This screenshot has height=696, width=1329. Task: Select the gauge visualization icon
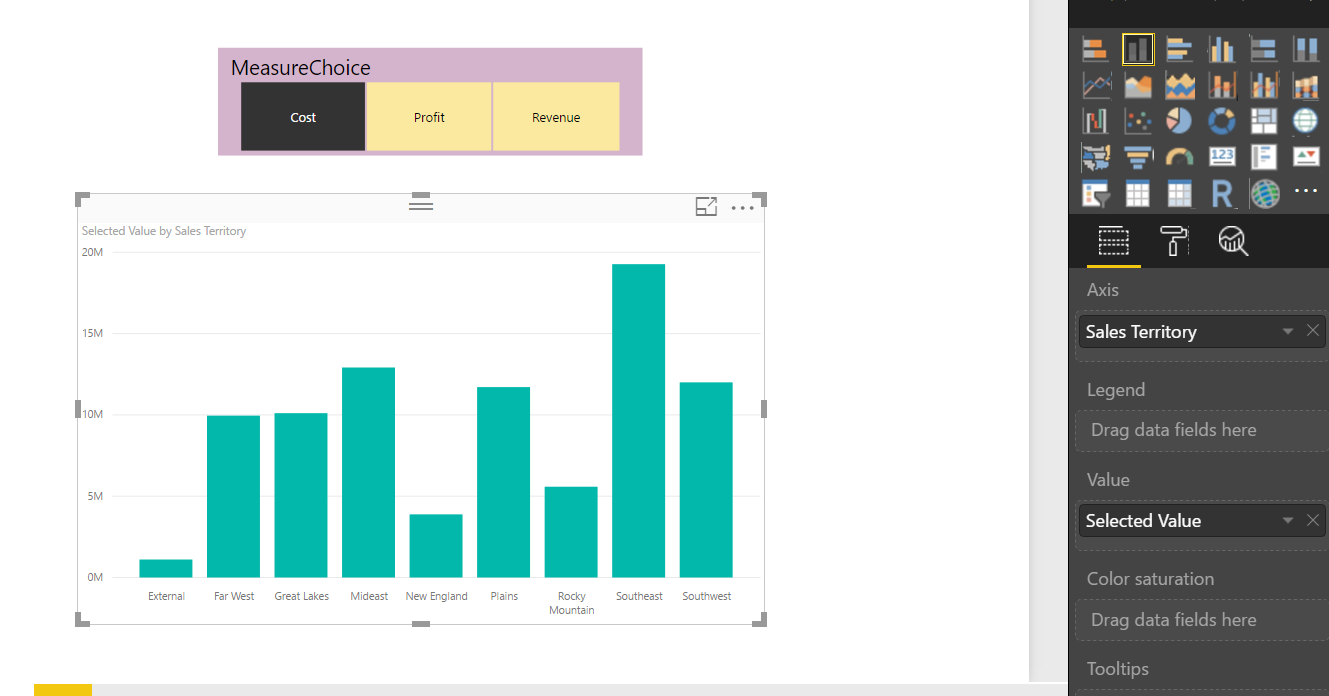tap(1179, 157)
